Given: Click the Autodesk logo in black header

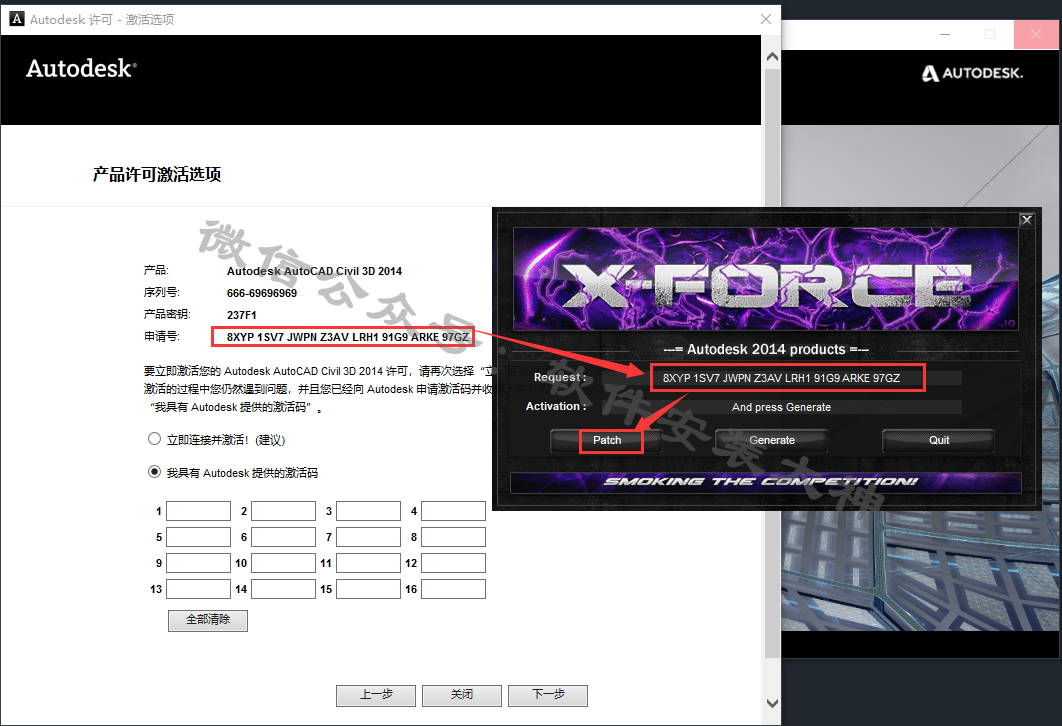Looking at the screenshot, I should (x=81, y=69).
